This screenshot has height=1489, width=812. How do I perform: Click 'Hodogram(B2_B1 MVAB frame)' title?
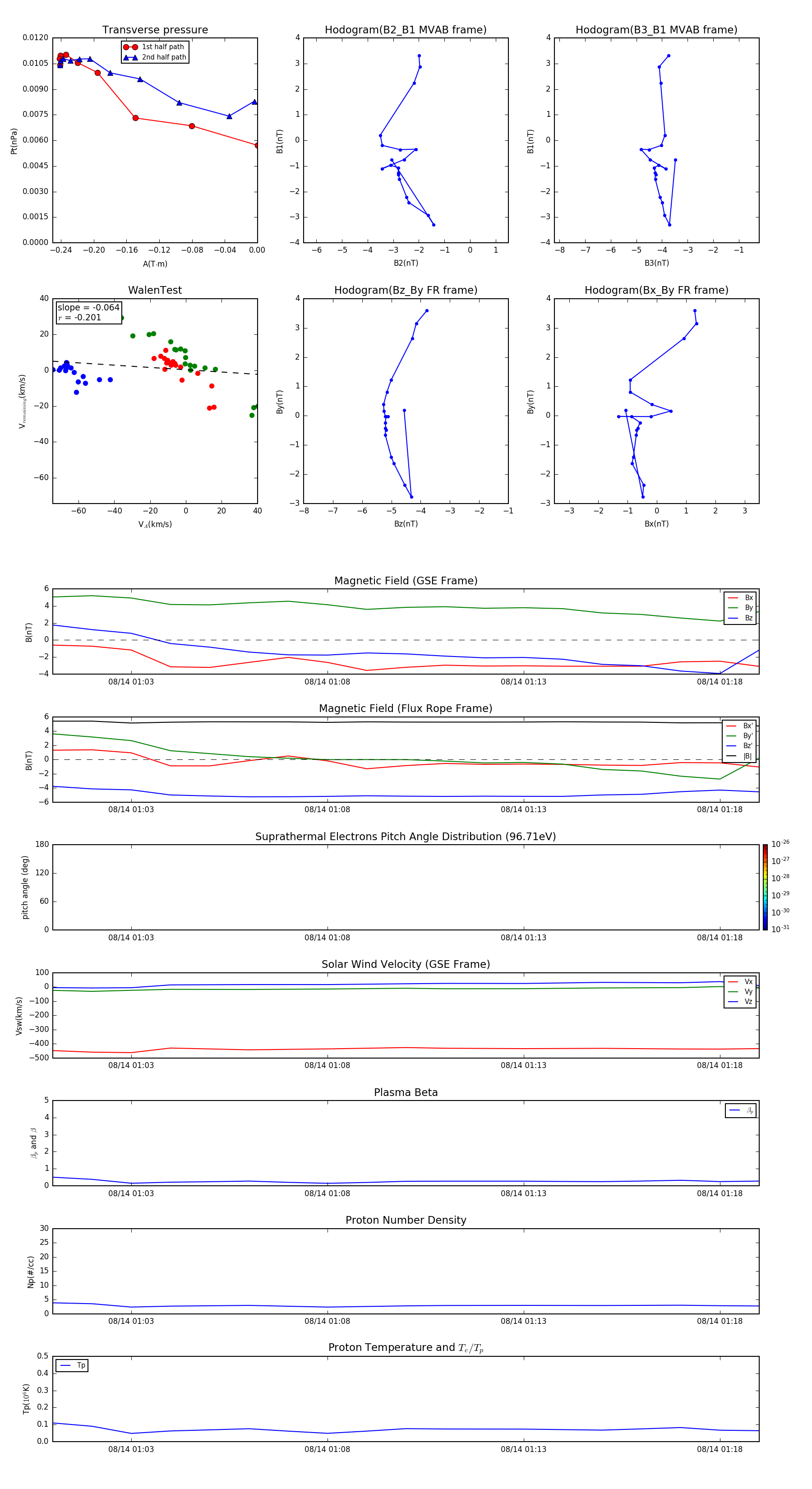pos(406,30)
